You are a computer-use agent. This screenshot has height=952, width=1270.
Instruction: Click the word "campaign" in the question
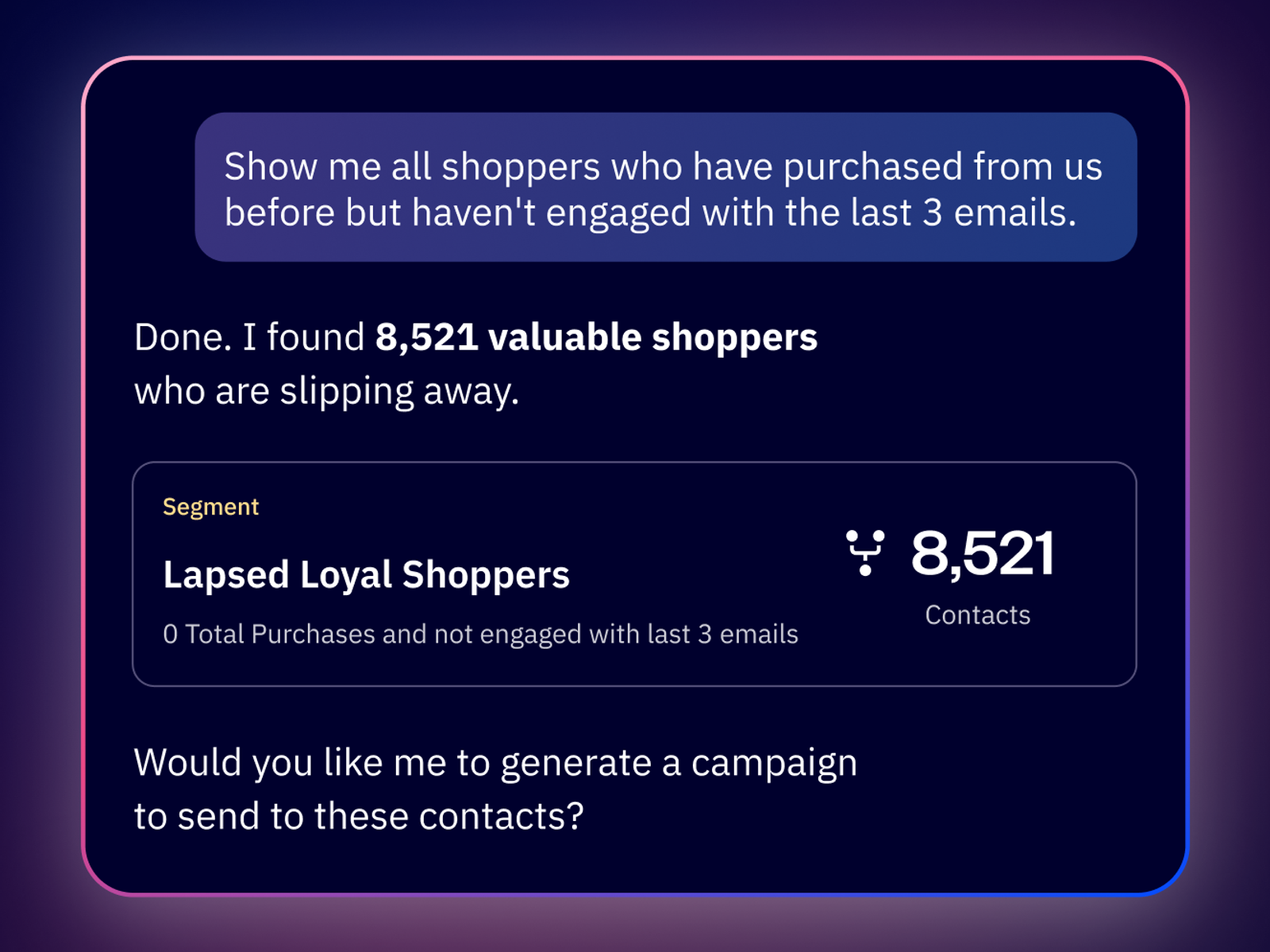pyautogui.click(x=774, y=762)
